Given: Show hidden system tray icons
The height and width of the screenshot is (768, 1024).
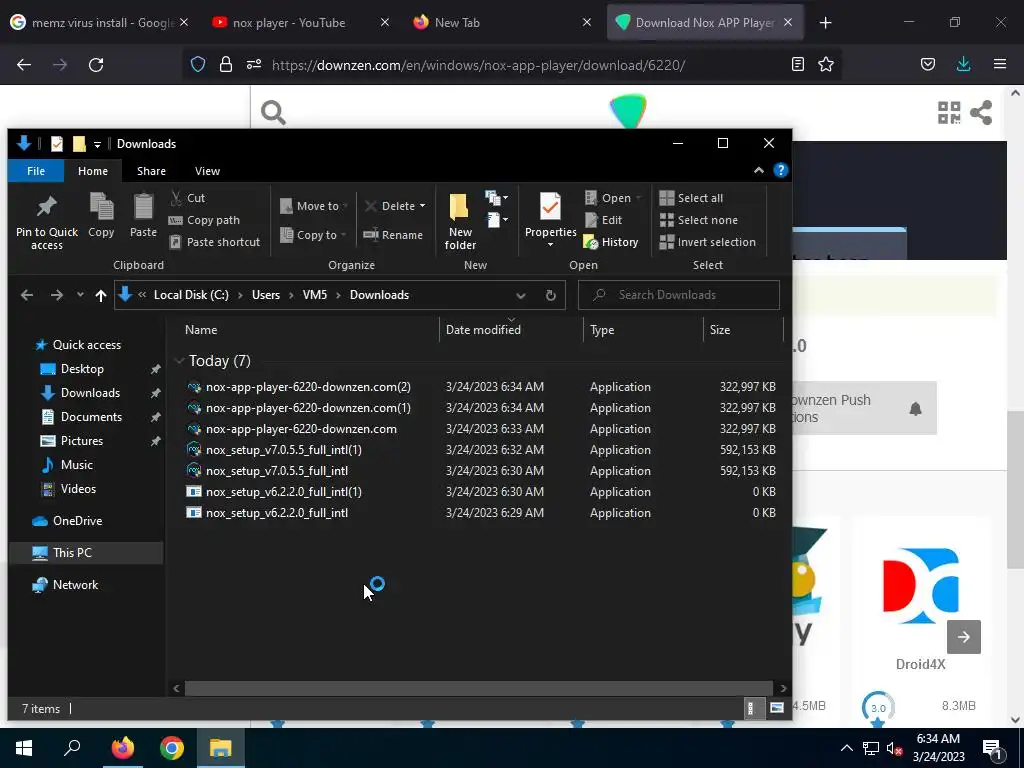Looking at the screenshot, I should tap(846, 748).
